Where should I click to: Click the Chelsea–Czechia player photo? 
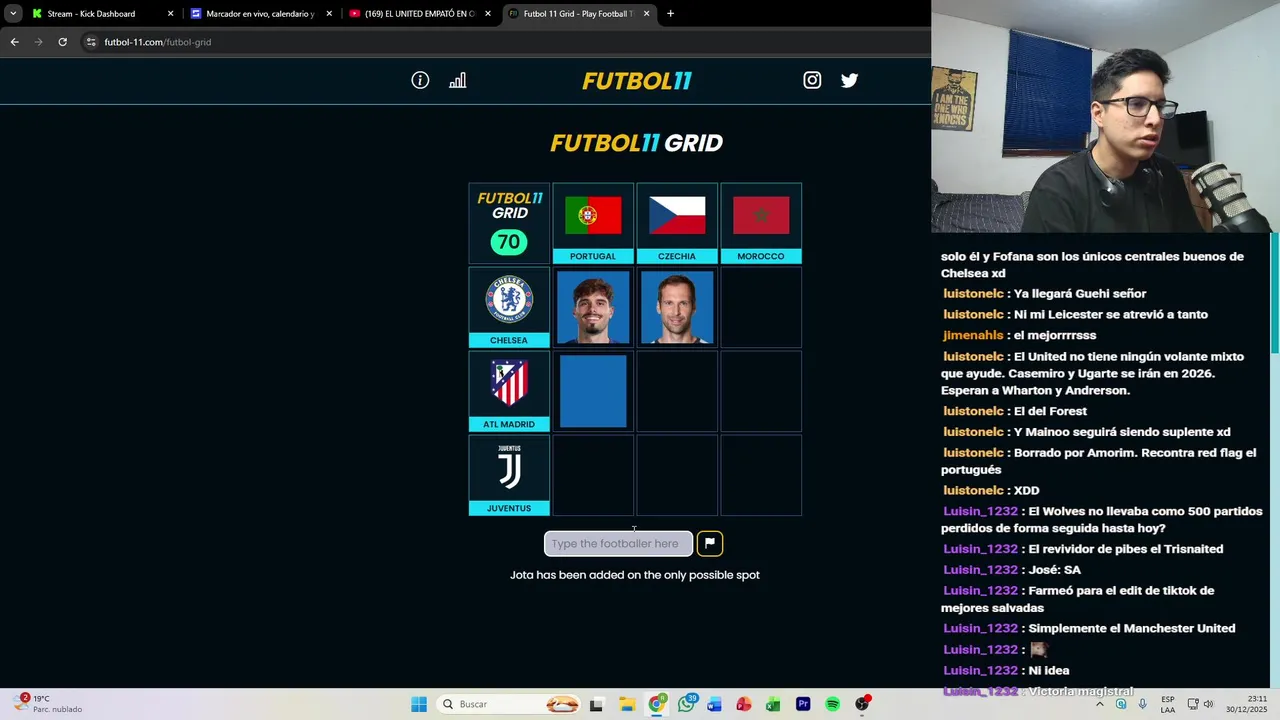click(677, 307)
